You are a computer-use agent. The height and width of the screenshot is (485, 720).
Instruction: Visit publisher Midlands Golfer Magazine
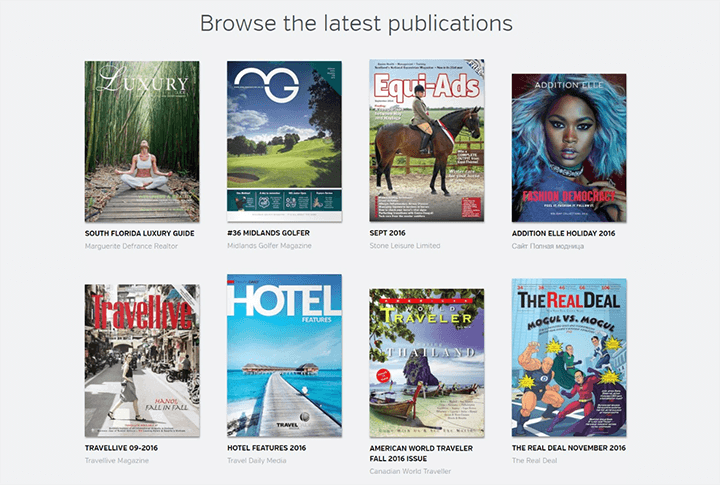269,246
